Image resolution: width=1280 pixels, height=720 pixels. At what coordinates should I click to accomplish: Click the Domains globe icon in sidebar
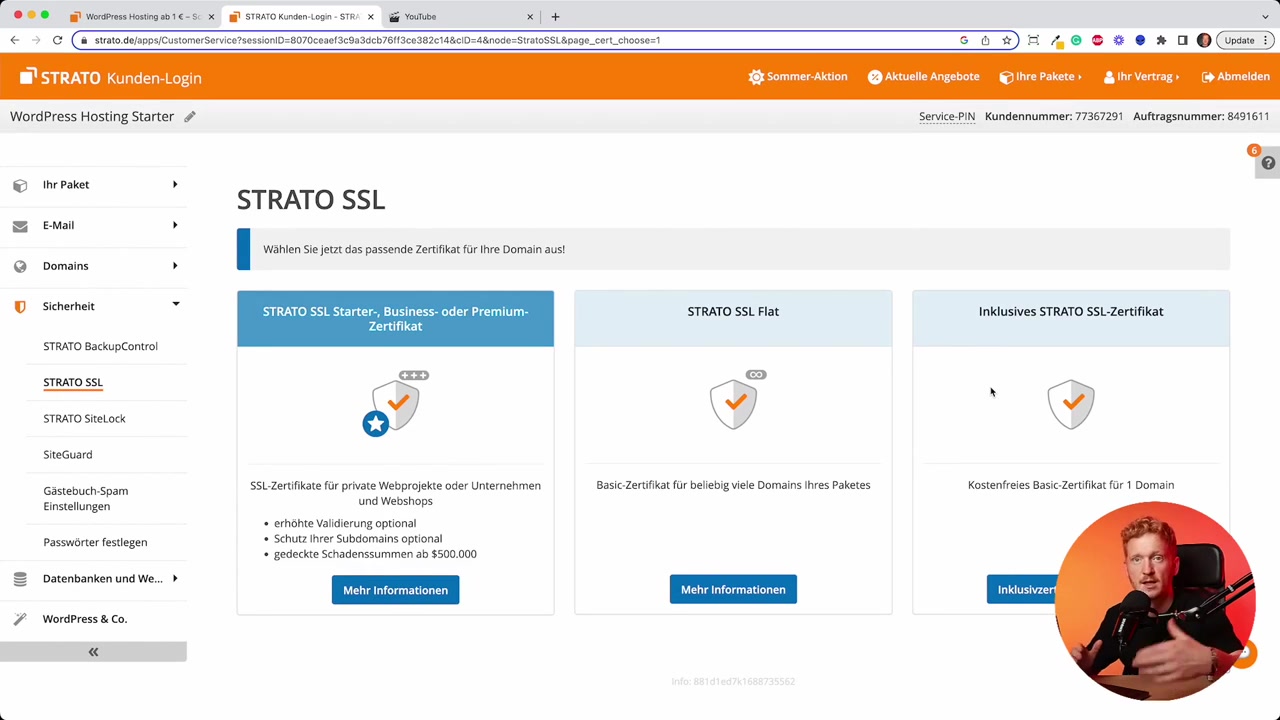(x=20, y=266)
